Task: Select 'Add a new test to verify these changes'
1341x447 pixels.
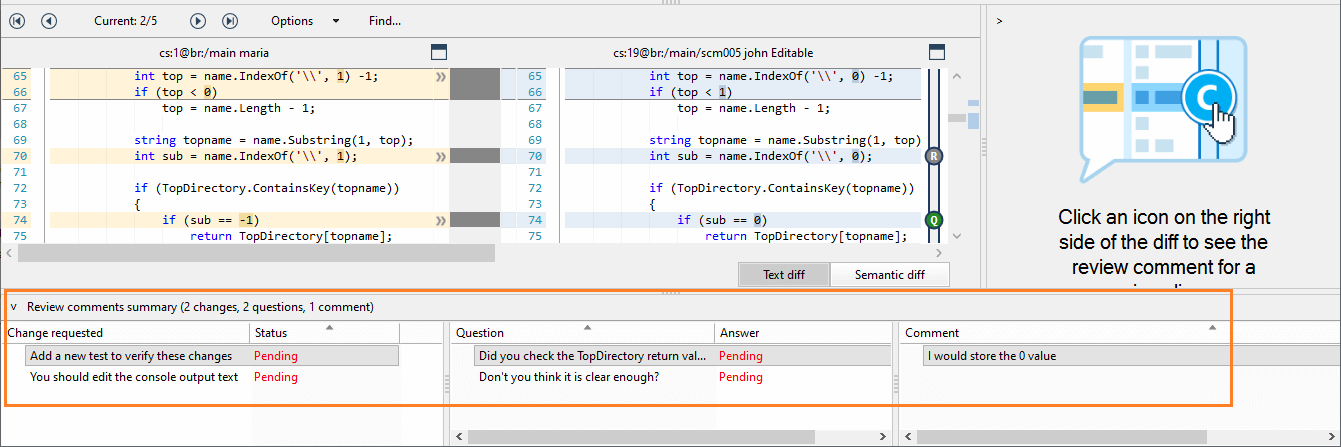Action: pos(131,356)
